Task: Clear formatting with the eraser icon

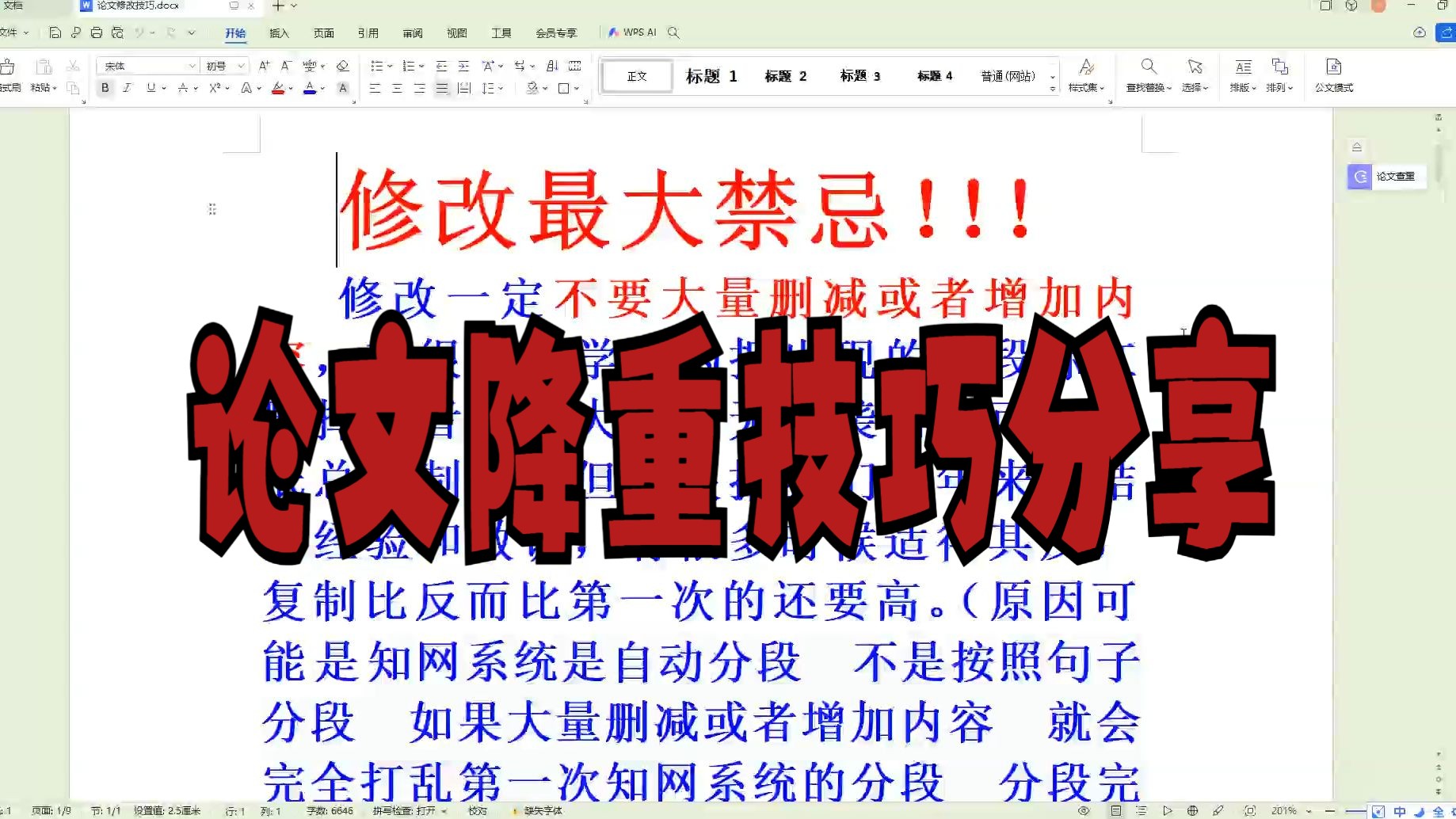Action: point(342,66)
